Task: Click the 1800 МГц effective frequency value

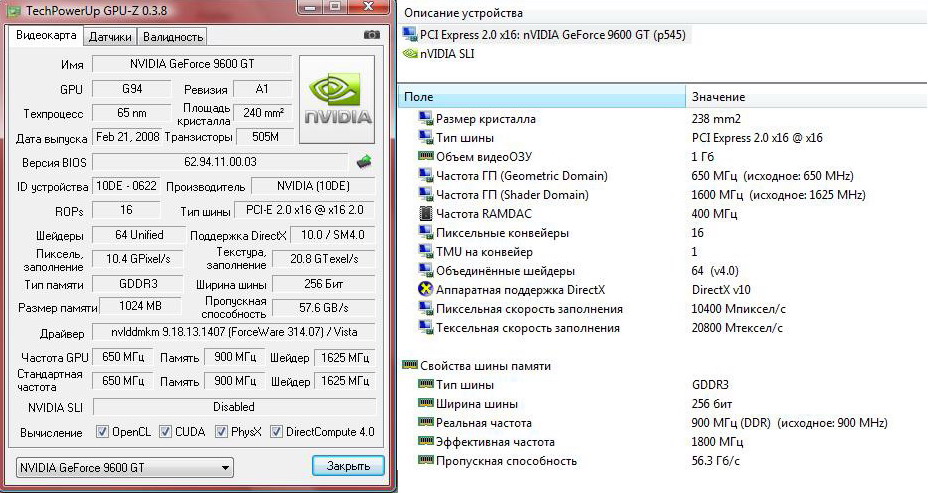Action: [717, 442]
